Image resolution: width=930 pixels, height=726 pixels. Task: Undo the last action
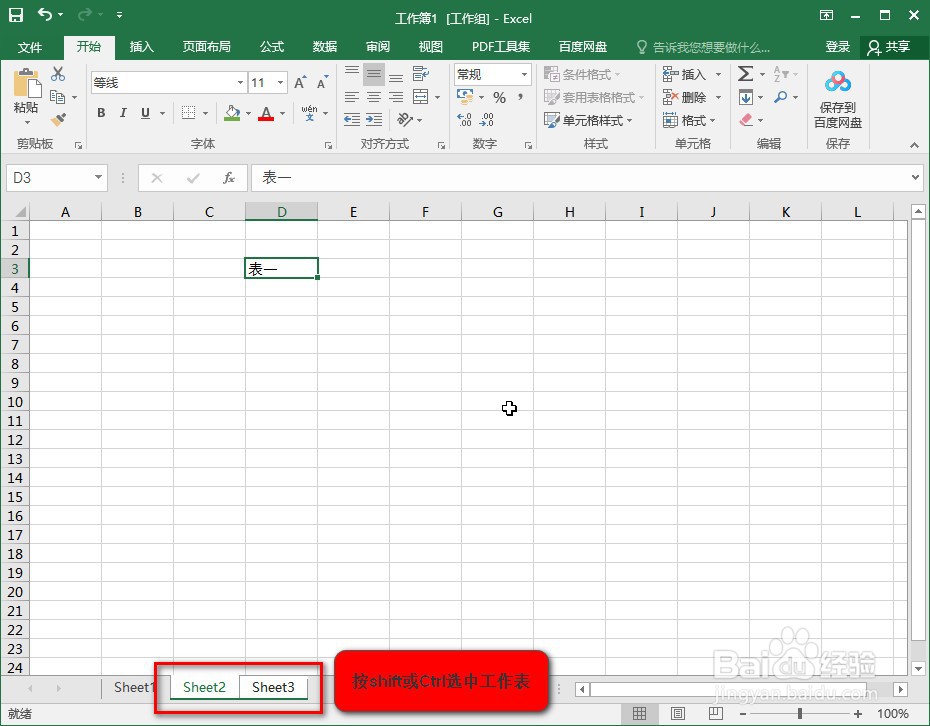tap(45, 14)
